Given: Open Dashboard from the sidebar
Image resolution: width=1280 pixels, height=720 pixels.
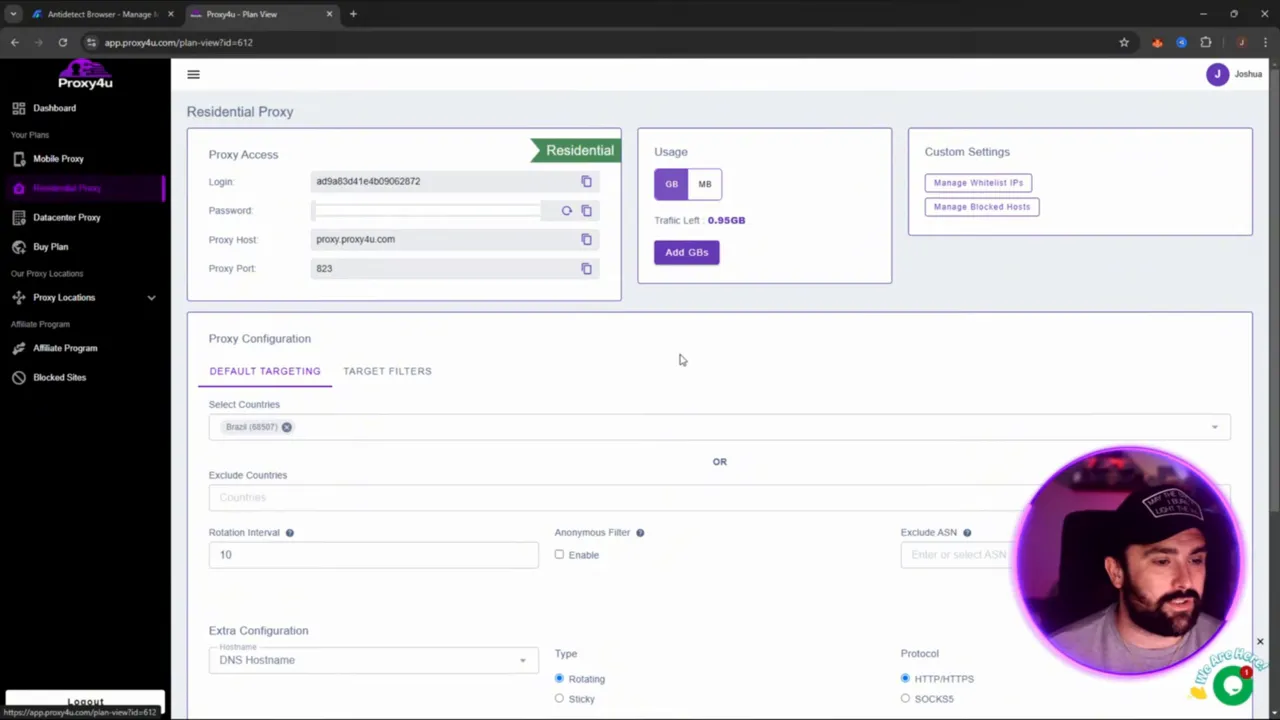Looking at the screenshot, I should (x=54, y=108).
